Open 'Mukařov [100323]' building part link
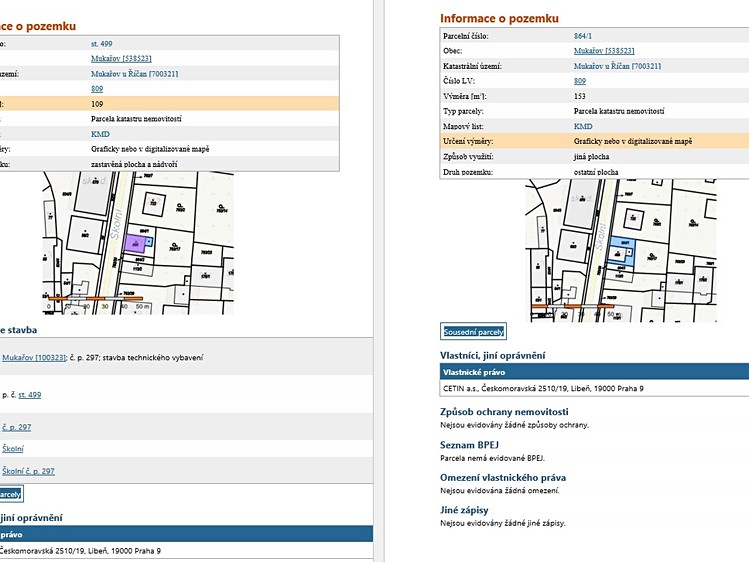This screenshot has height=562, width=749. coord(34,357)
